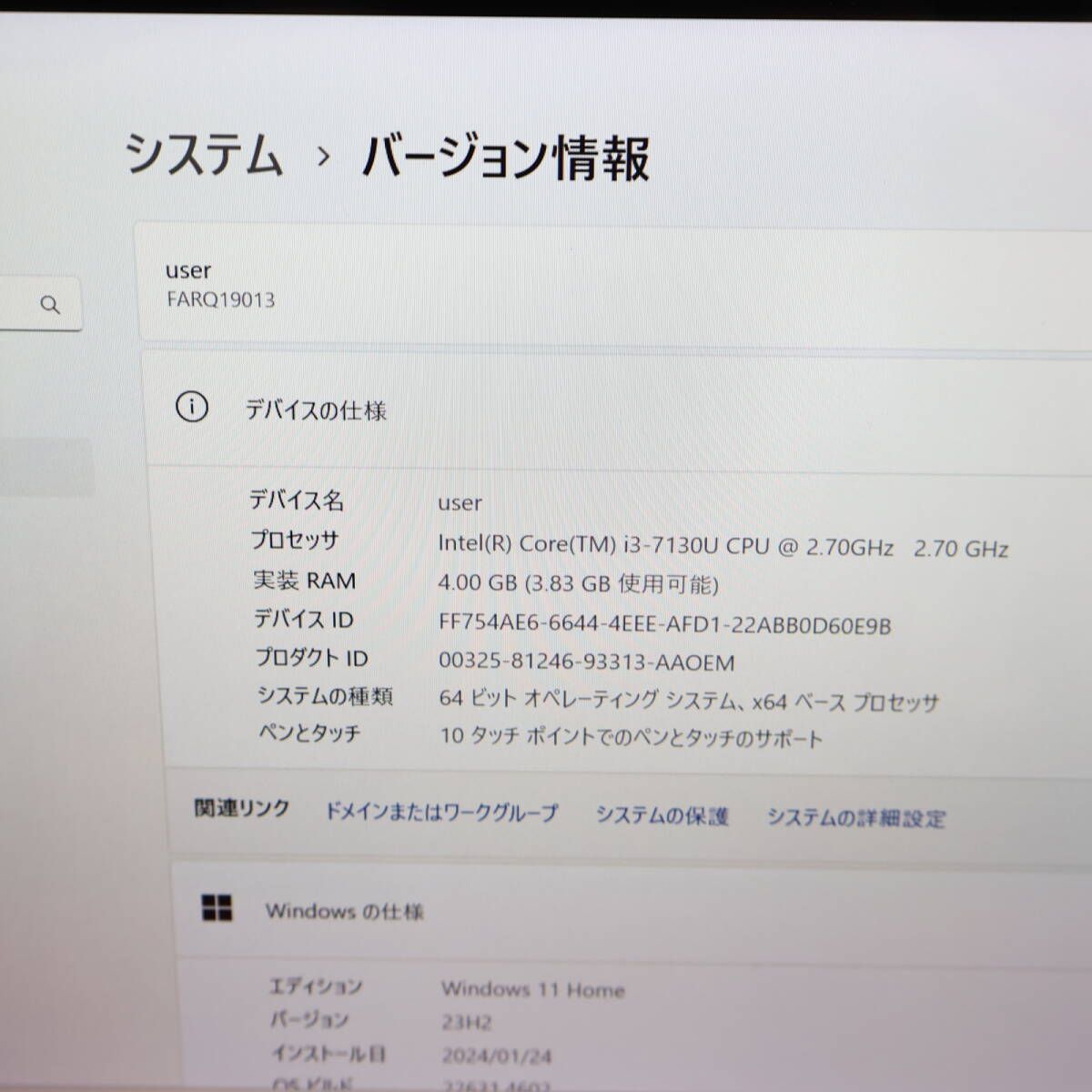1092x1092 pixels.
Task: Select the FARQ19013 model text
Action: tap(220, 299)
